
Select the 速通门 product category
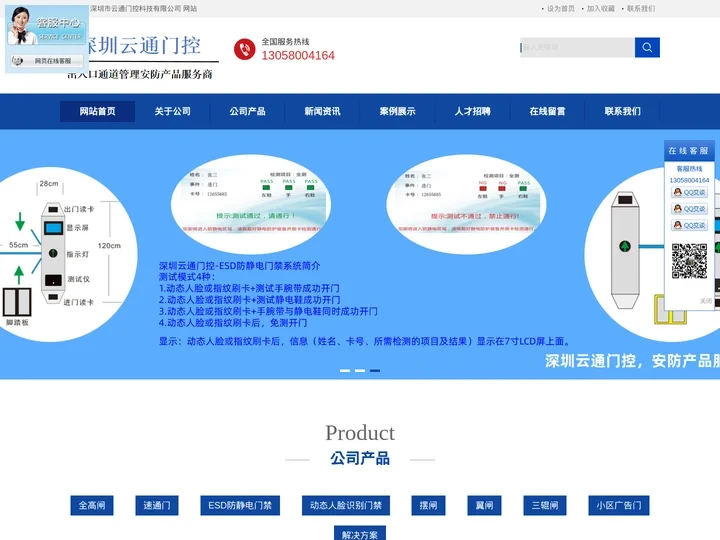pos(157,506)
